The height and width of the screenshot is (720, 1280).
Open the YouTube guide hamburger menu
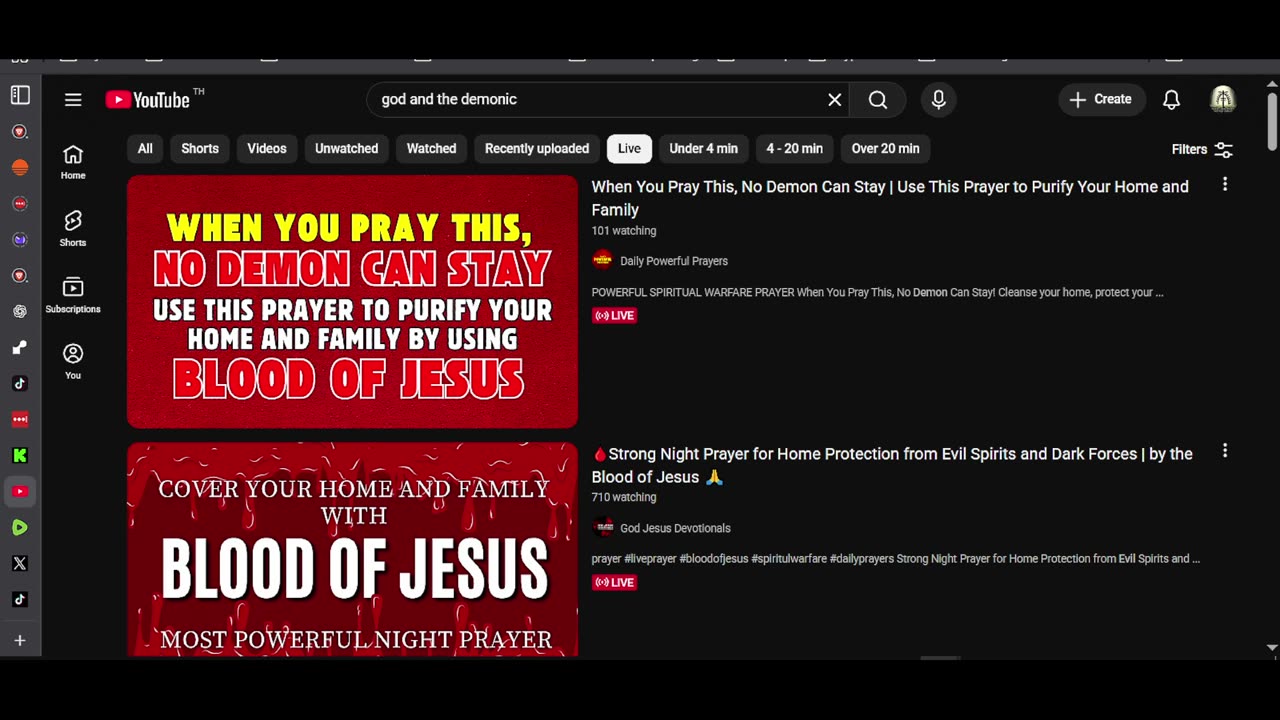click(x=73, y=99)
